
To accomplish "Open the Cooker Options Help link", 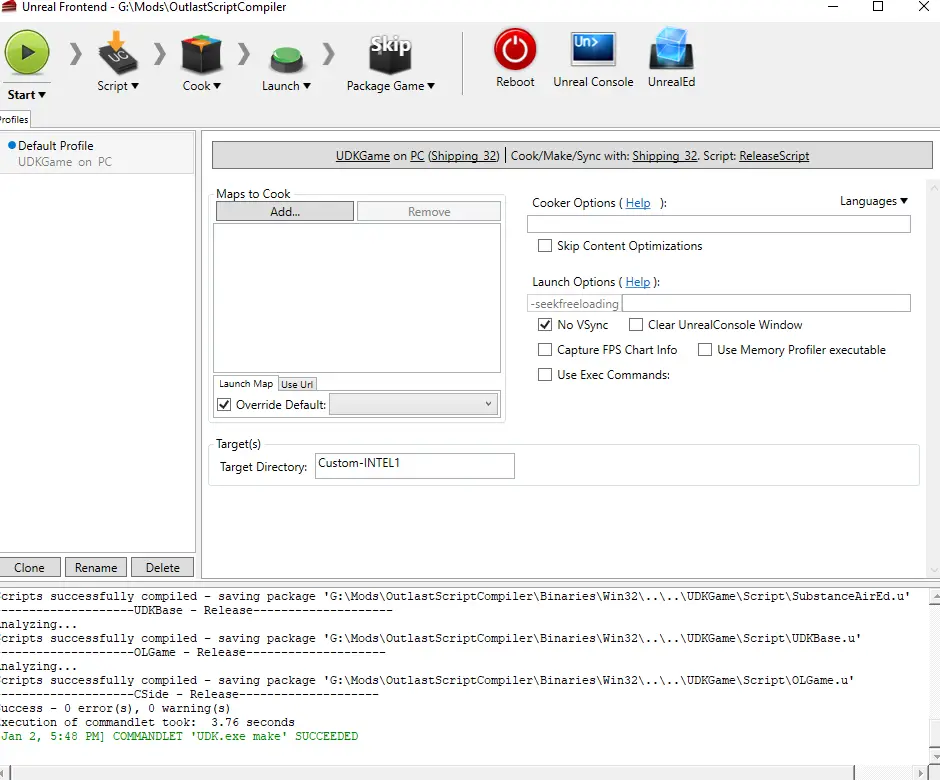I will coord(638,203).
